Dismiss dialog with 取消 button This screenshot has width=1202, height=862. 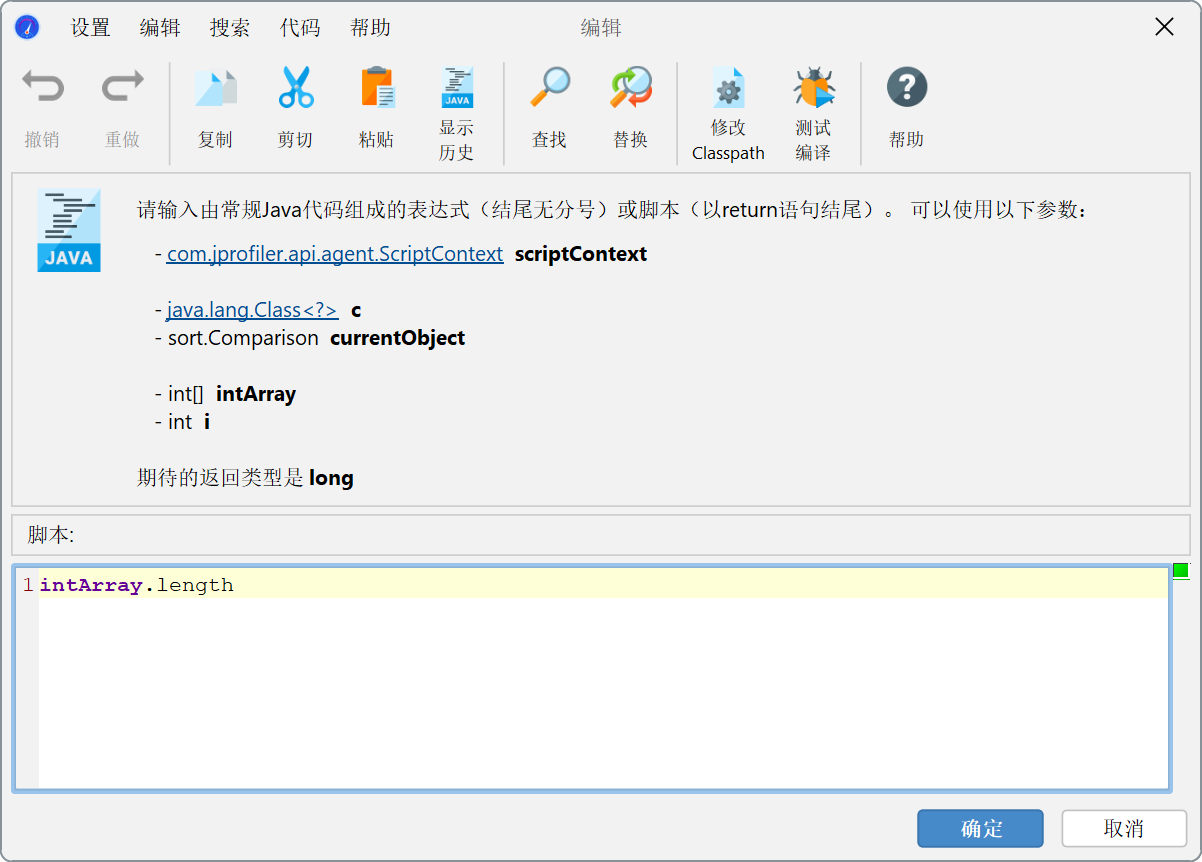(x=1124, y=829)
